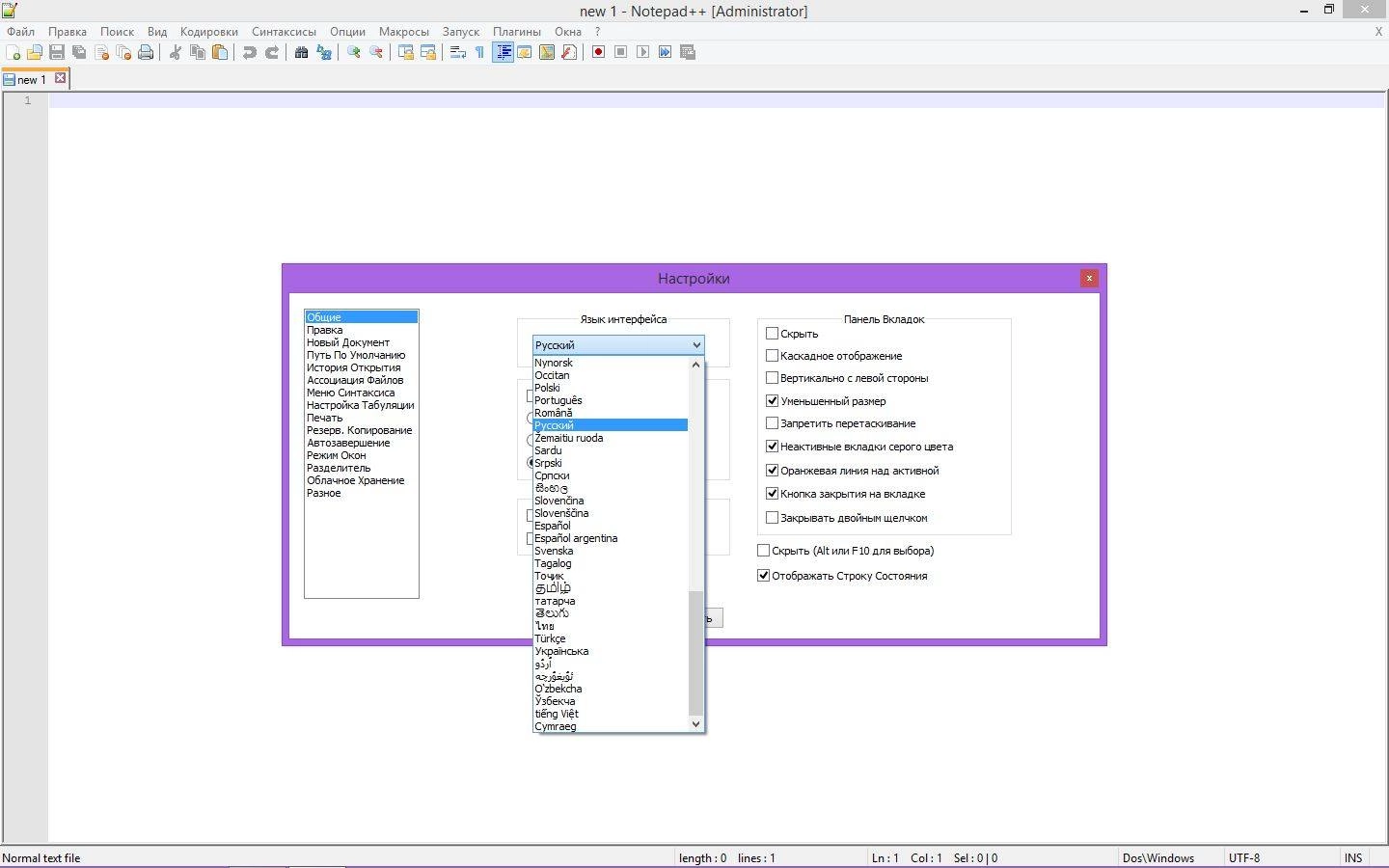Viewport: 1389px width, 868px height.
Task: Select Резерв. Копирование in settings list
Action: [x=362, y=430]
